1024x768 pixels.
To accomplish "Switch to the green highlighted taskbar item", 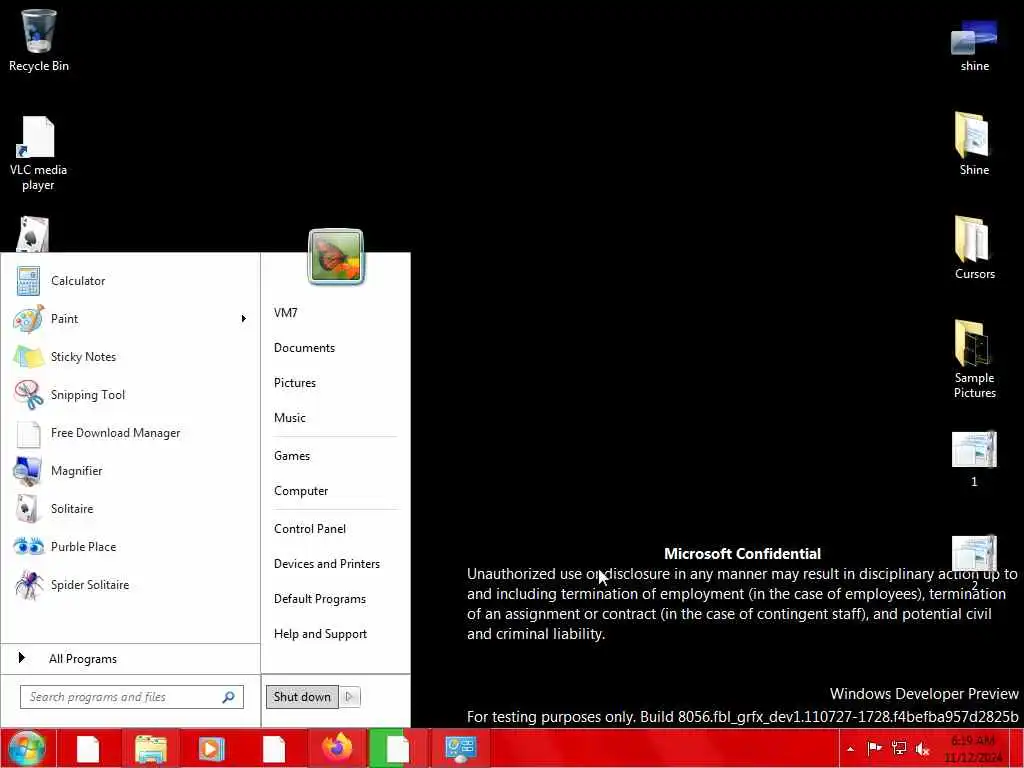I will [x=397, y=749].
